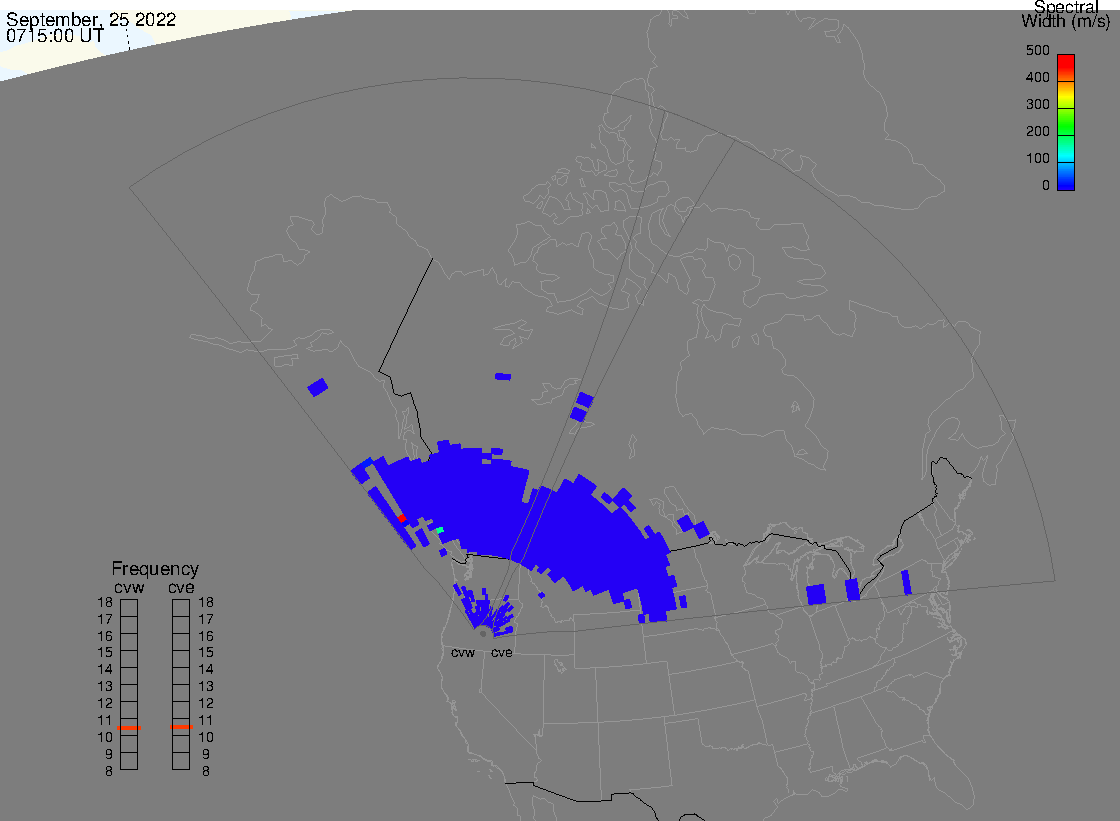Click the '8' label left of the cvw bar
The image size is (1120, 821).
point(109,772)
